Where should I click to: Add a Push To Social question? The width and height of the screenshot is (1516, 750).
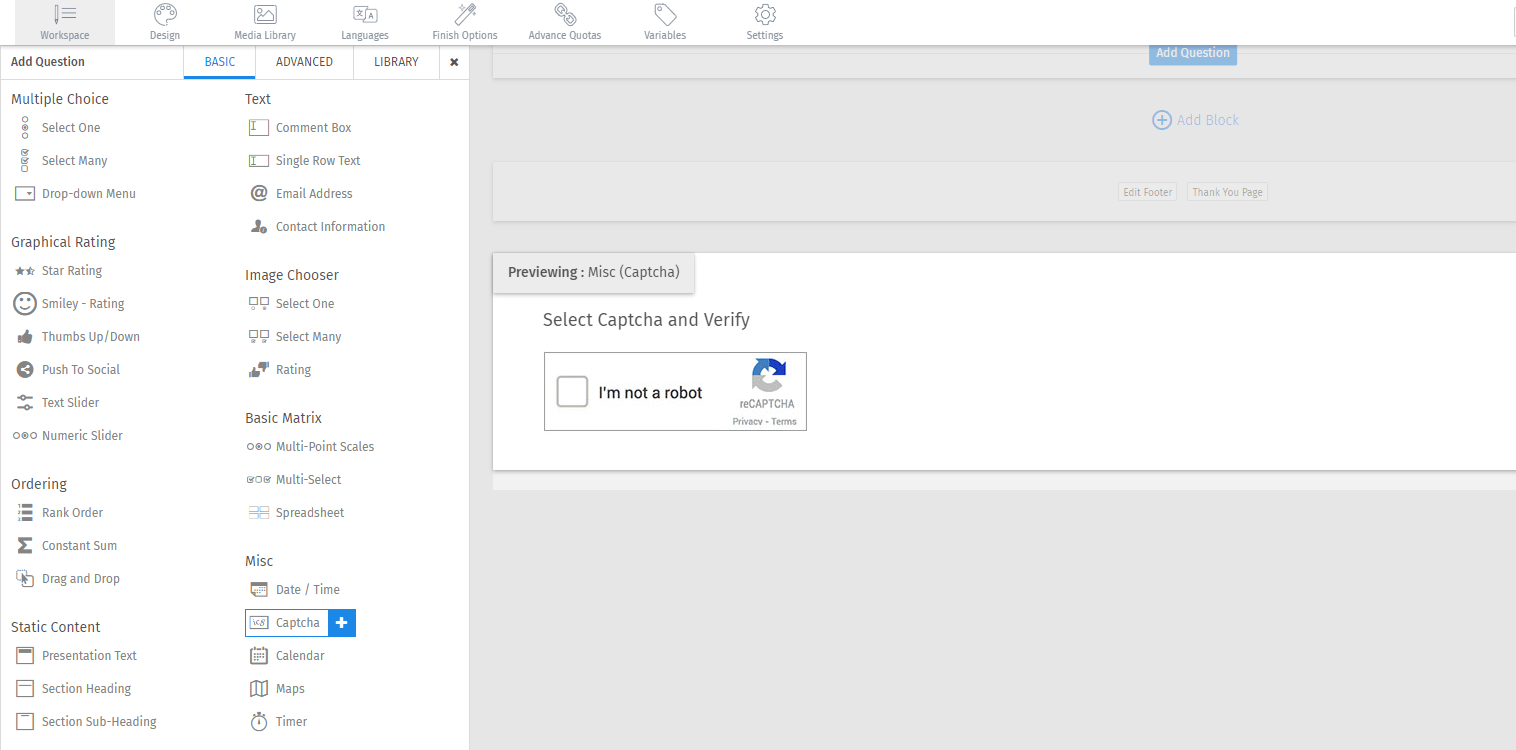coord(67,370)
